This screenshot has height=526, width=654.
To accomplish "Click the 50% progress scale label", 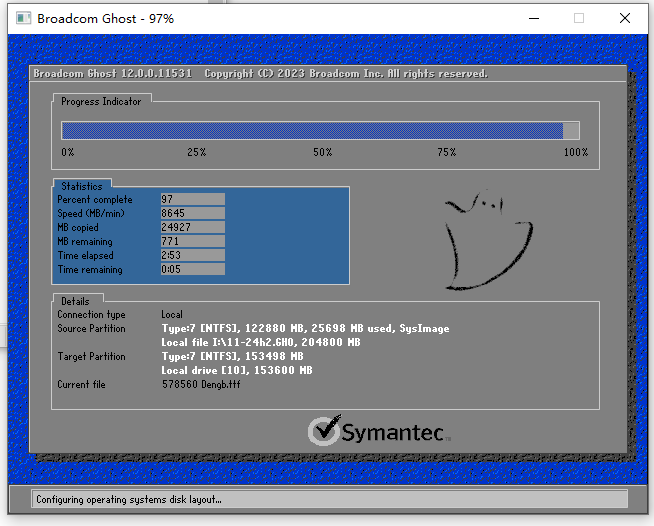I will pyautogui.click(x=322, y=152).
